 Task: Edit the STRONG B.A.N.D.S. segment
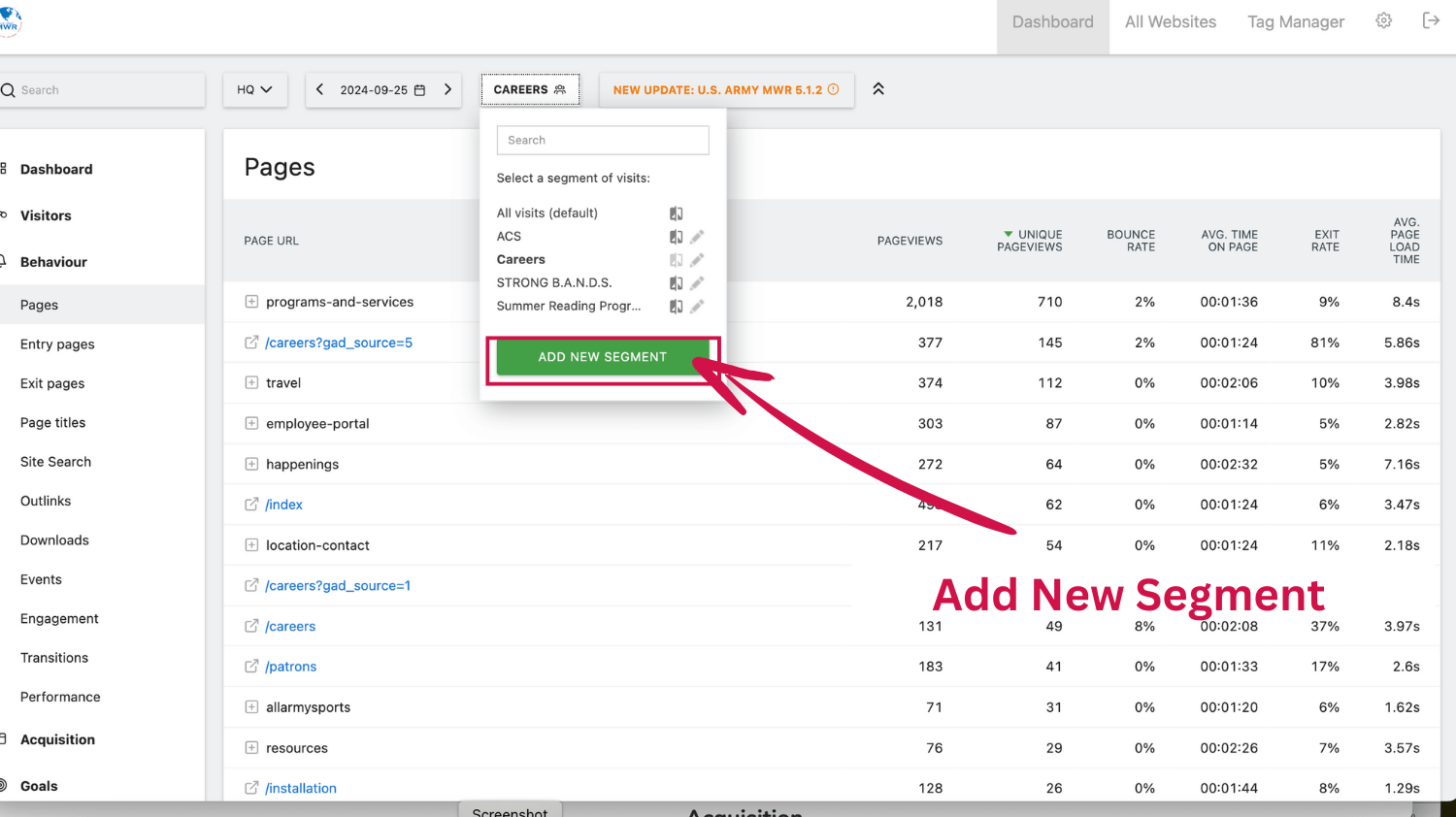coord(697,283)
